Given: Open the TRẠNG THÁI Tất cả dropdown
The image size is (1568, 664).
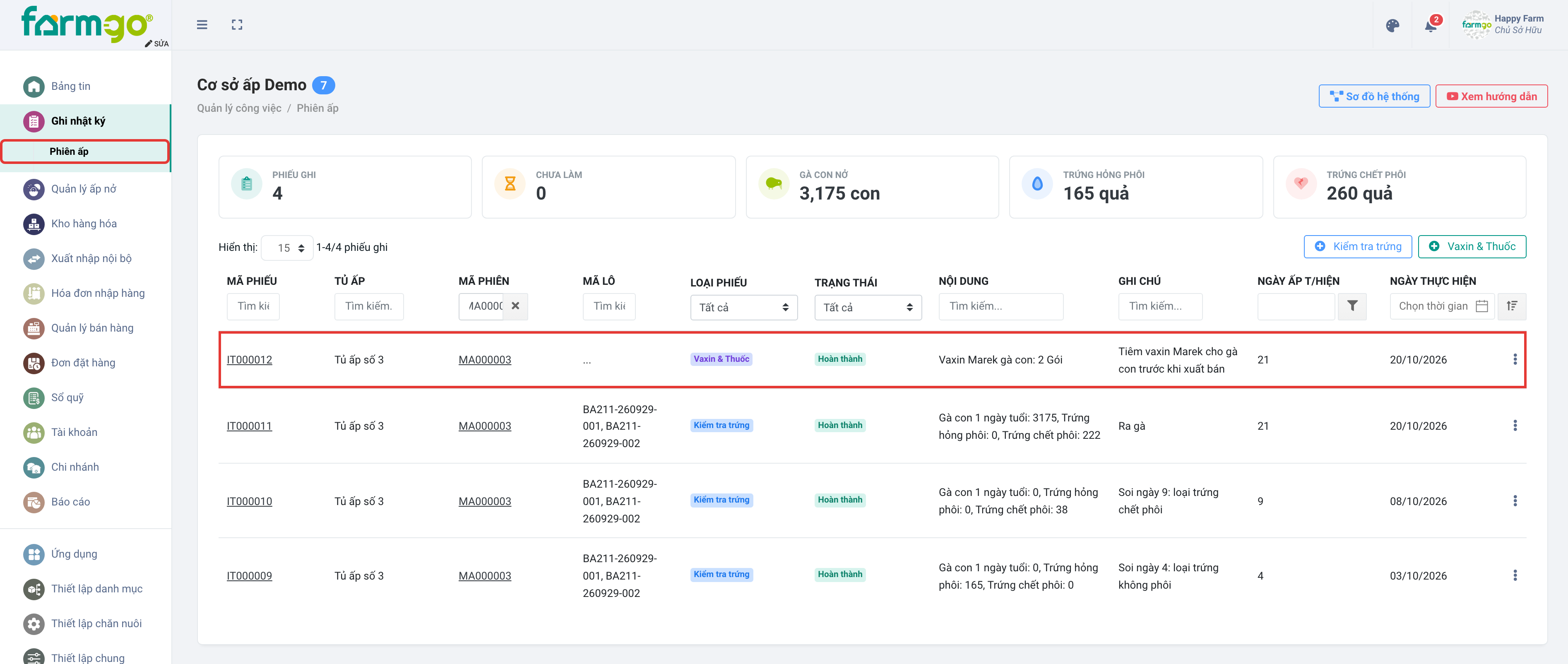Looking at the screenshot, I should click(867, 307).
